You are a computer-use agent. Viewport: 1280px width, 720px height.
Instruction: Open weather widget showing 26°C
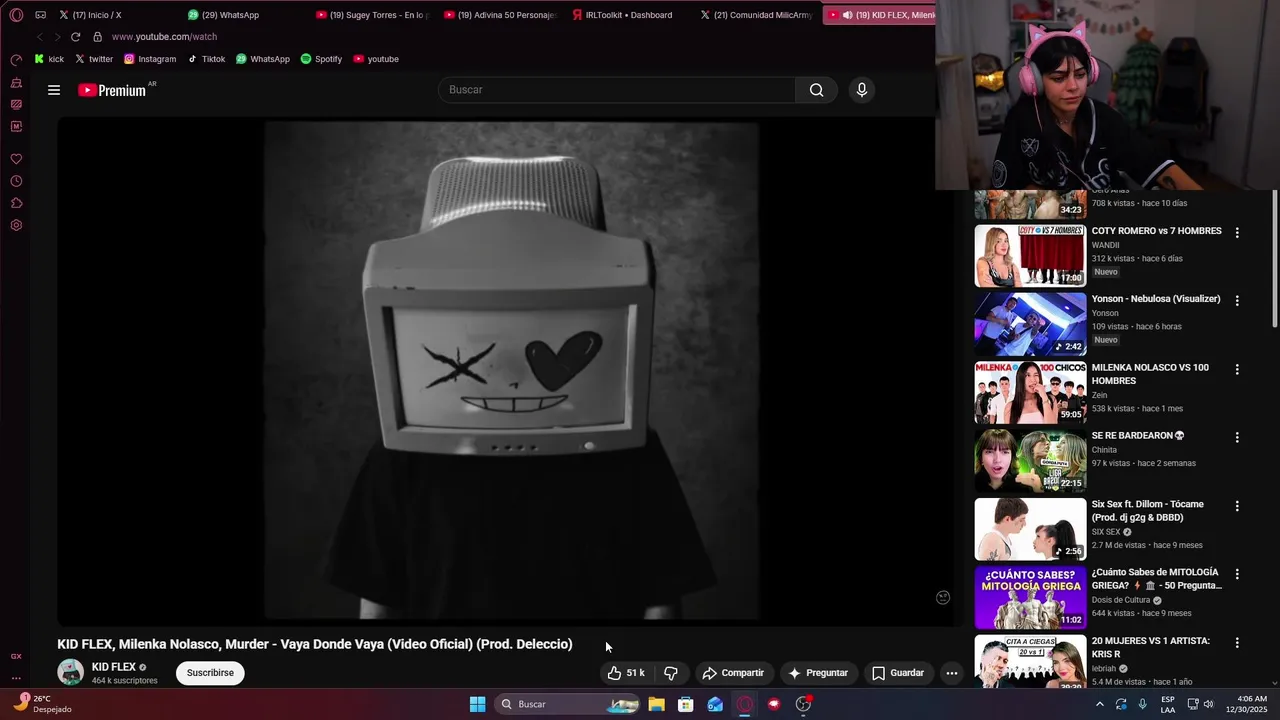(x=42, y=704)
